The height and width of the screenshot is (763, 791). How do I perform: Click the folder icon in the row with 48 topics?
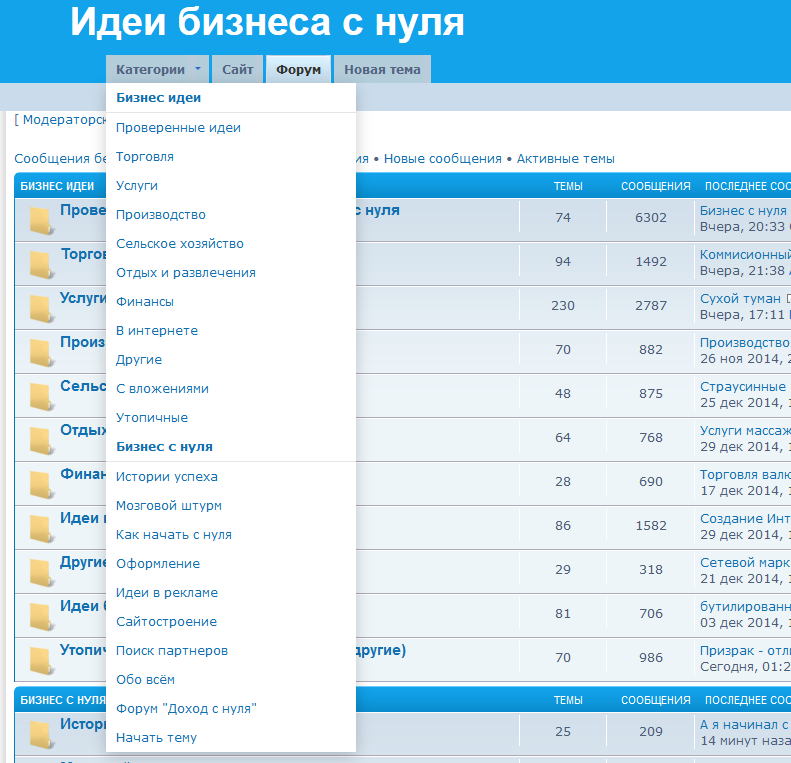pyautogui.click(x=41, y=396)
